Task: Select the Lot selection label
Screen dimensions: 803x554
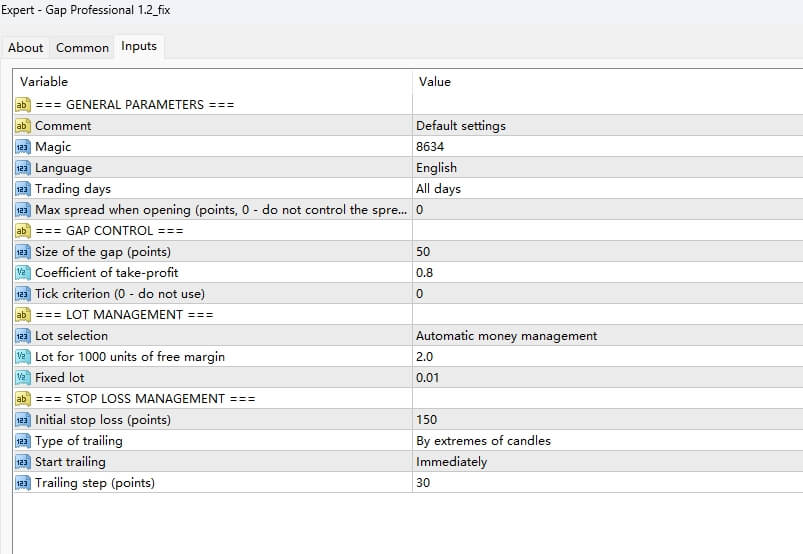Action: tap(71, 336)
